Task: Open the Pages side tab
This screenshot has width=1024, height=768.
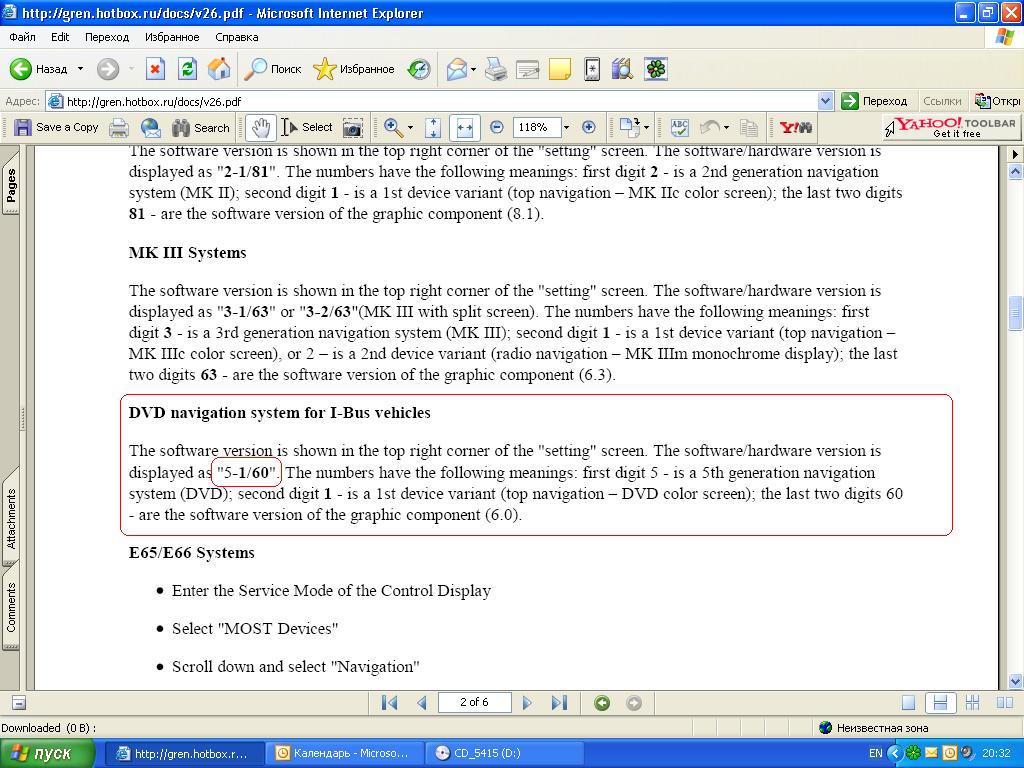Action: [11, 184]
